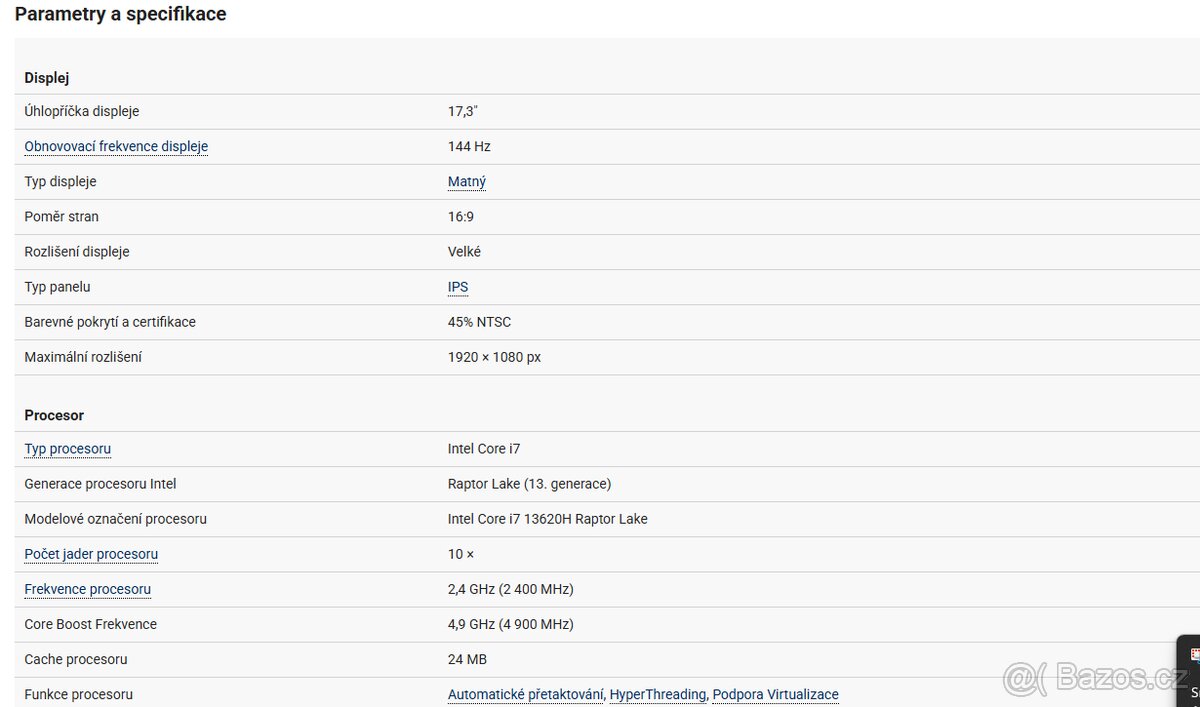1200x707 pixels.
Task: Open the Obnovovací frekvence displeje link
Action: 116,146
